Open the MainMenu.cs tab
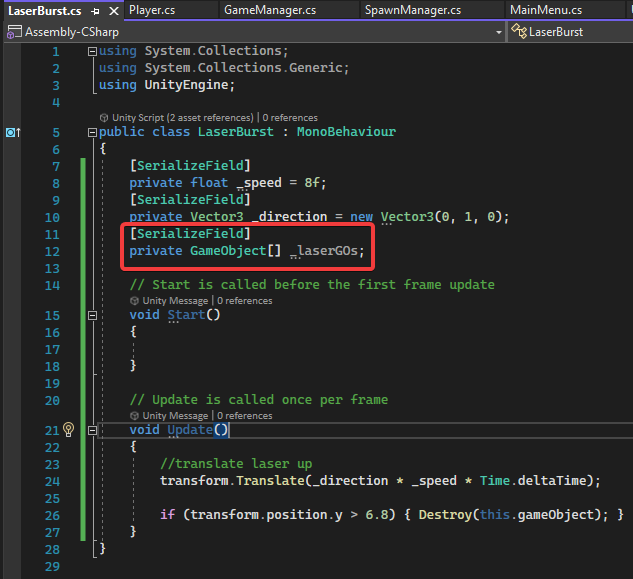 [546, 10]
